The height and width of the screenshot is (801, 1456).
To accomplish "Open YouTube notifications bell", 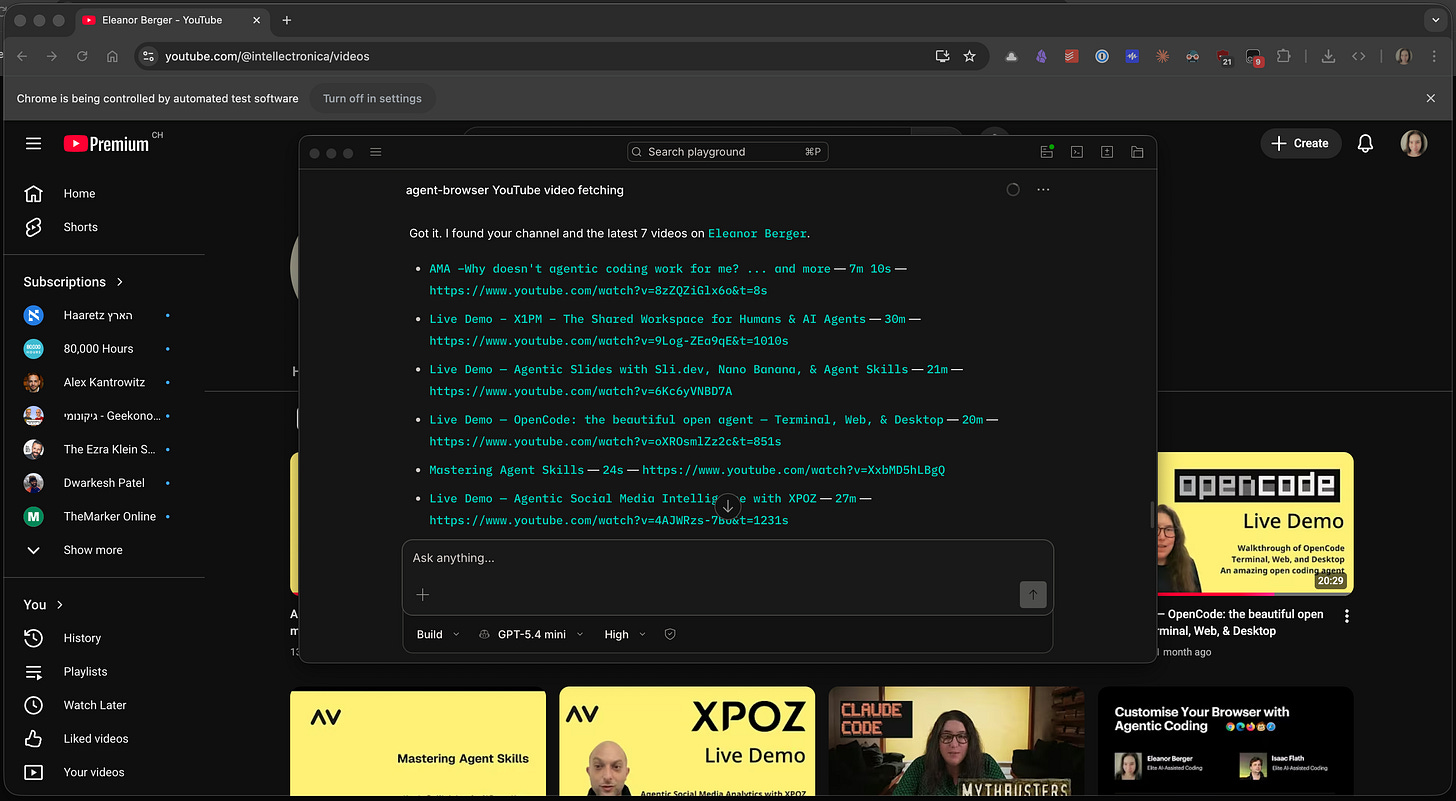I will pyautogui.click(x=1365, y=143).
